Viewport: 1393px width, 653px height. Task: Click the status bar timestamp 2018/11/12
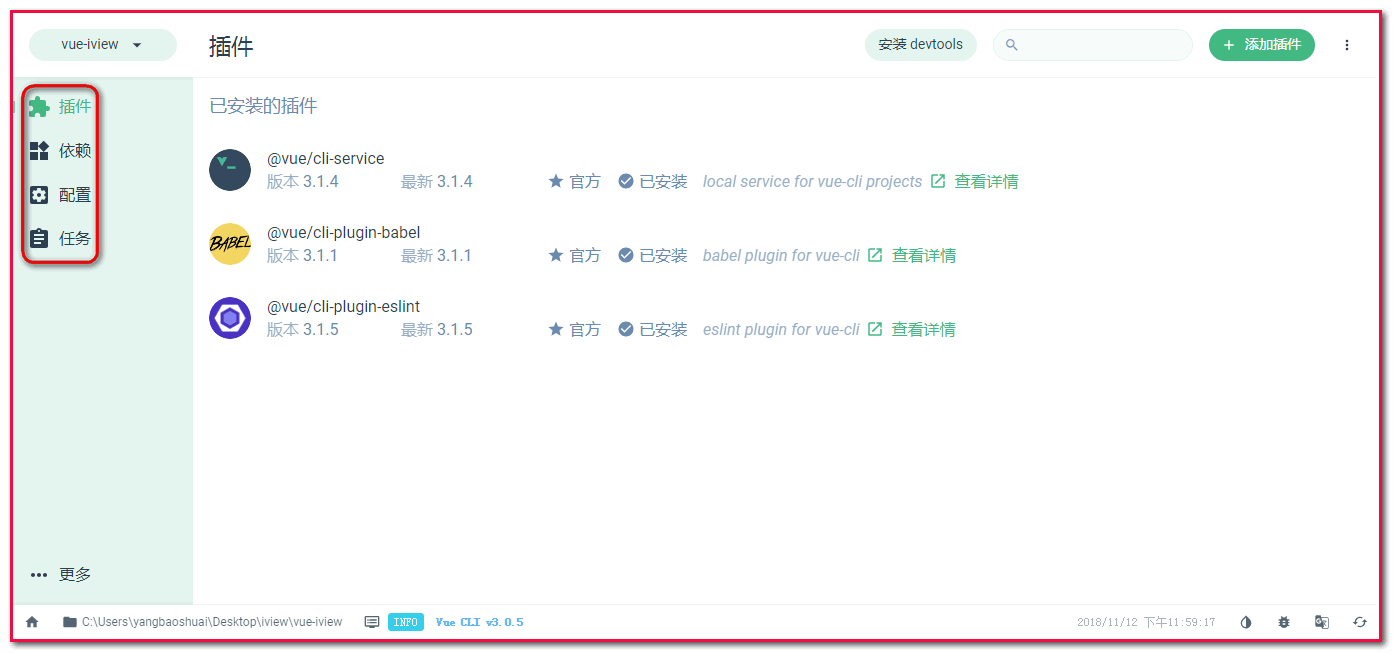coord(1146,622)
